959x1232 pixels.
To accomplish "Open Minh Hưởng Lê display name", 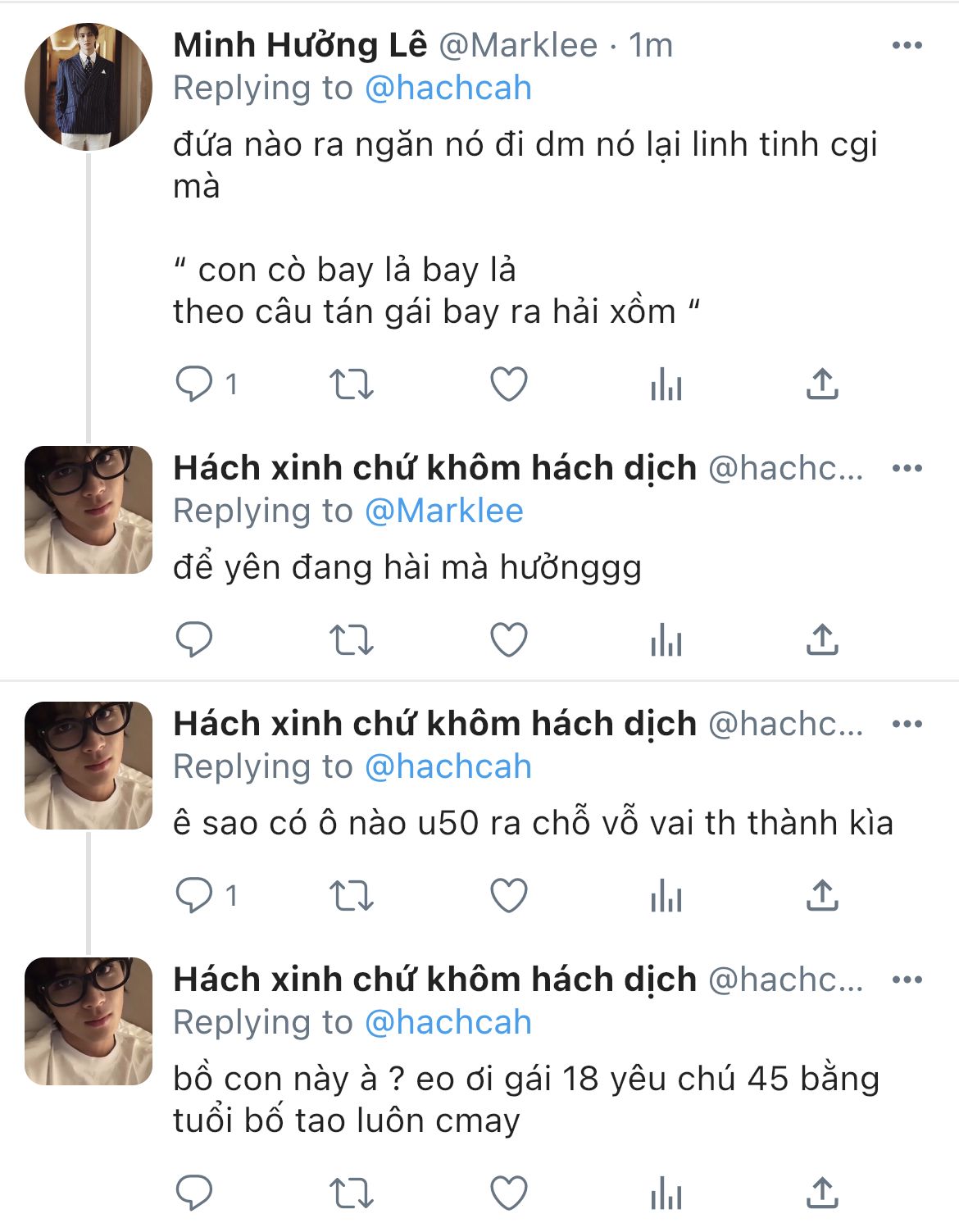I will click(300, 46).
